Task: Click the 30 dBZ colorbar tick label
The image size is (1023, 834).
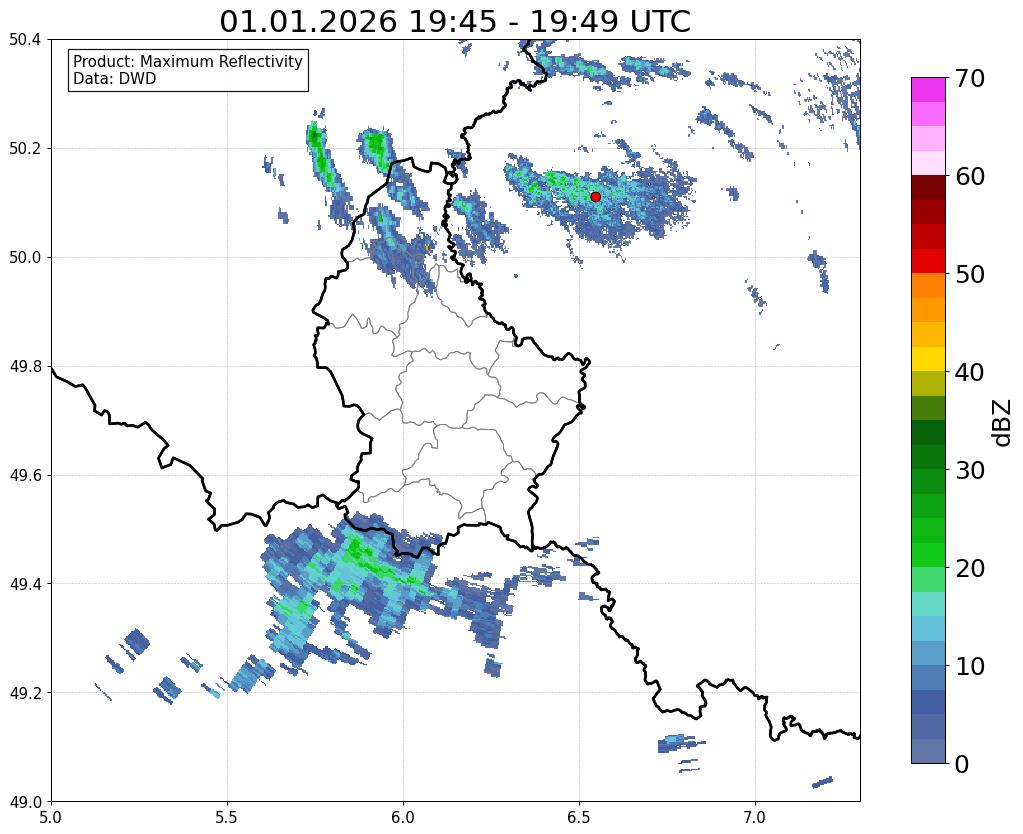Action: [969, 470]
